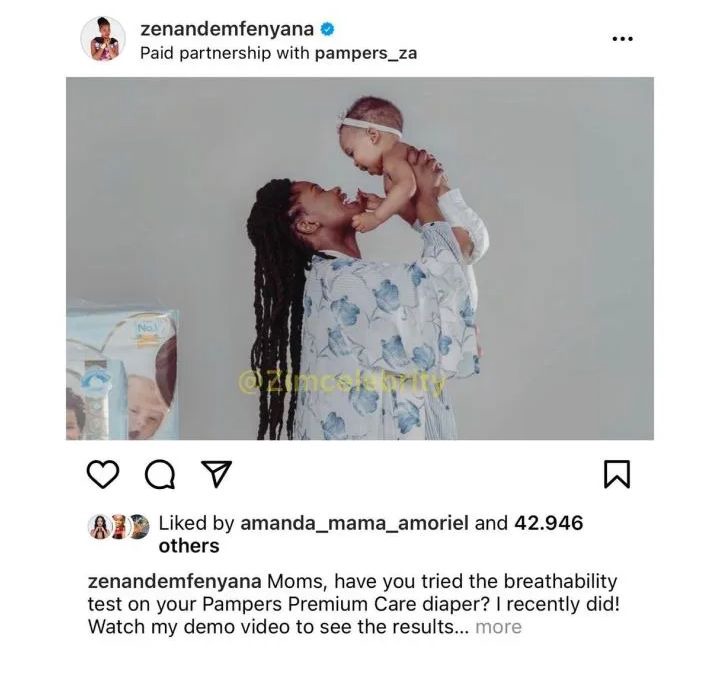Open amanda_mama_amoriel profile from likes
720x690 pixels.
point(354,523)
